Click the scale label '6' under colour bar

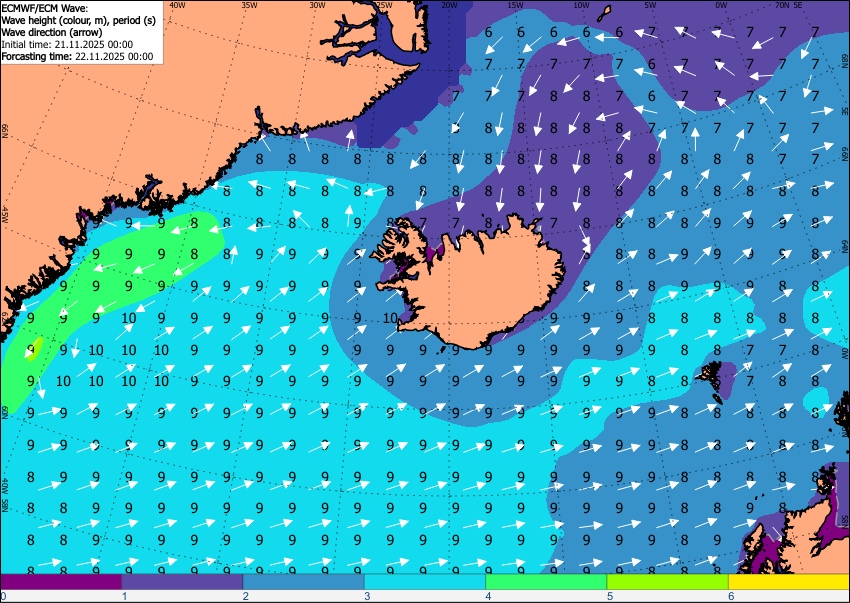pyautogui.click(x=731, y=596)
